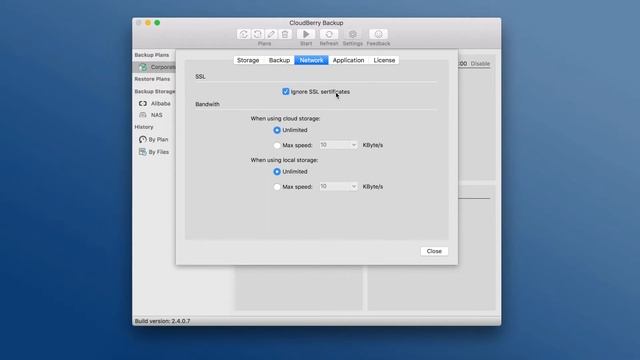Click the Feedback smiley icon
Viewport: 640px width, 360px height.
pyautogui.click(x=378, y=34)
